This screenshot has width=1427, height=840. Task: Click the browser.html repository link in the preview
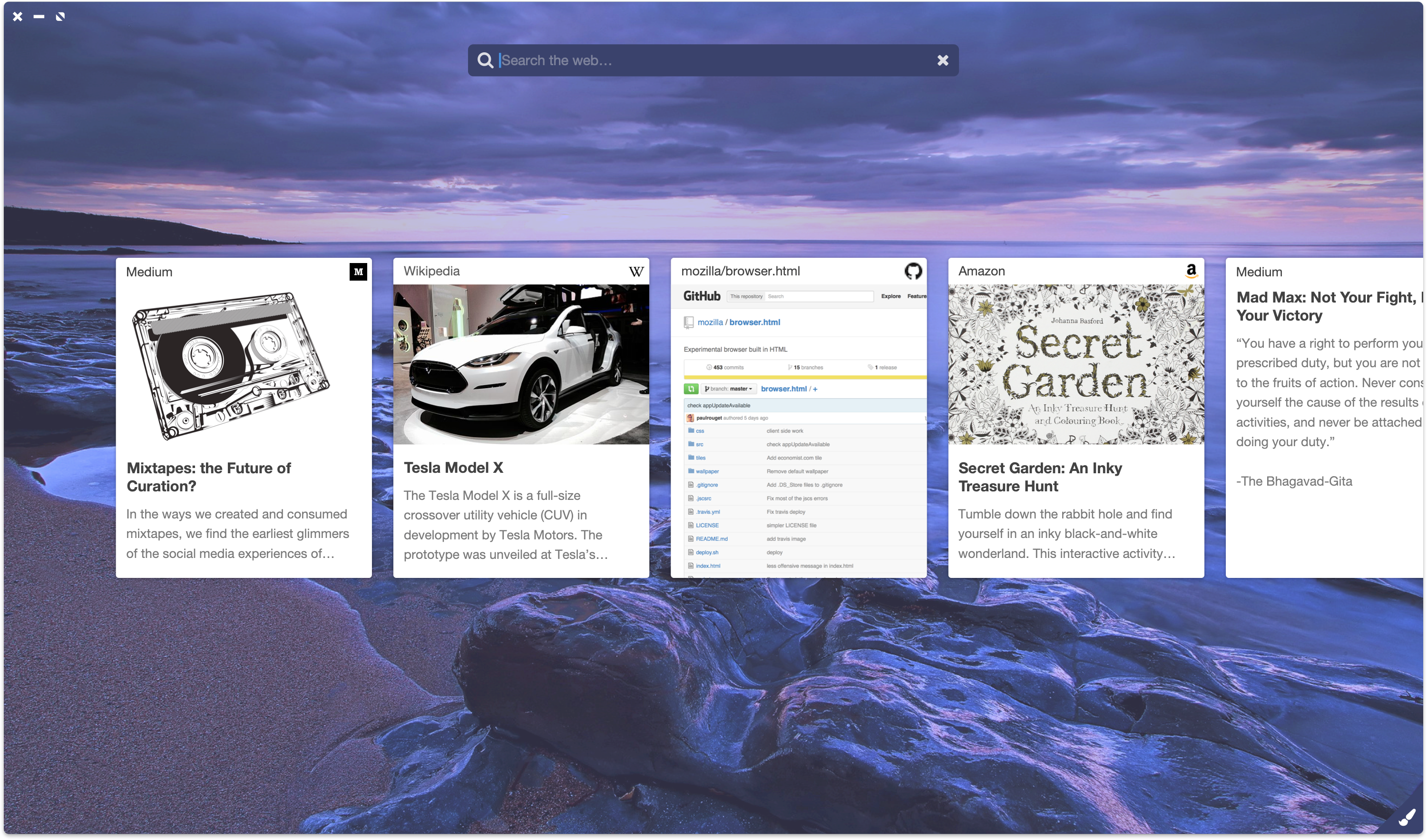tap(754, 322)
